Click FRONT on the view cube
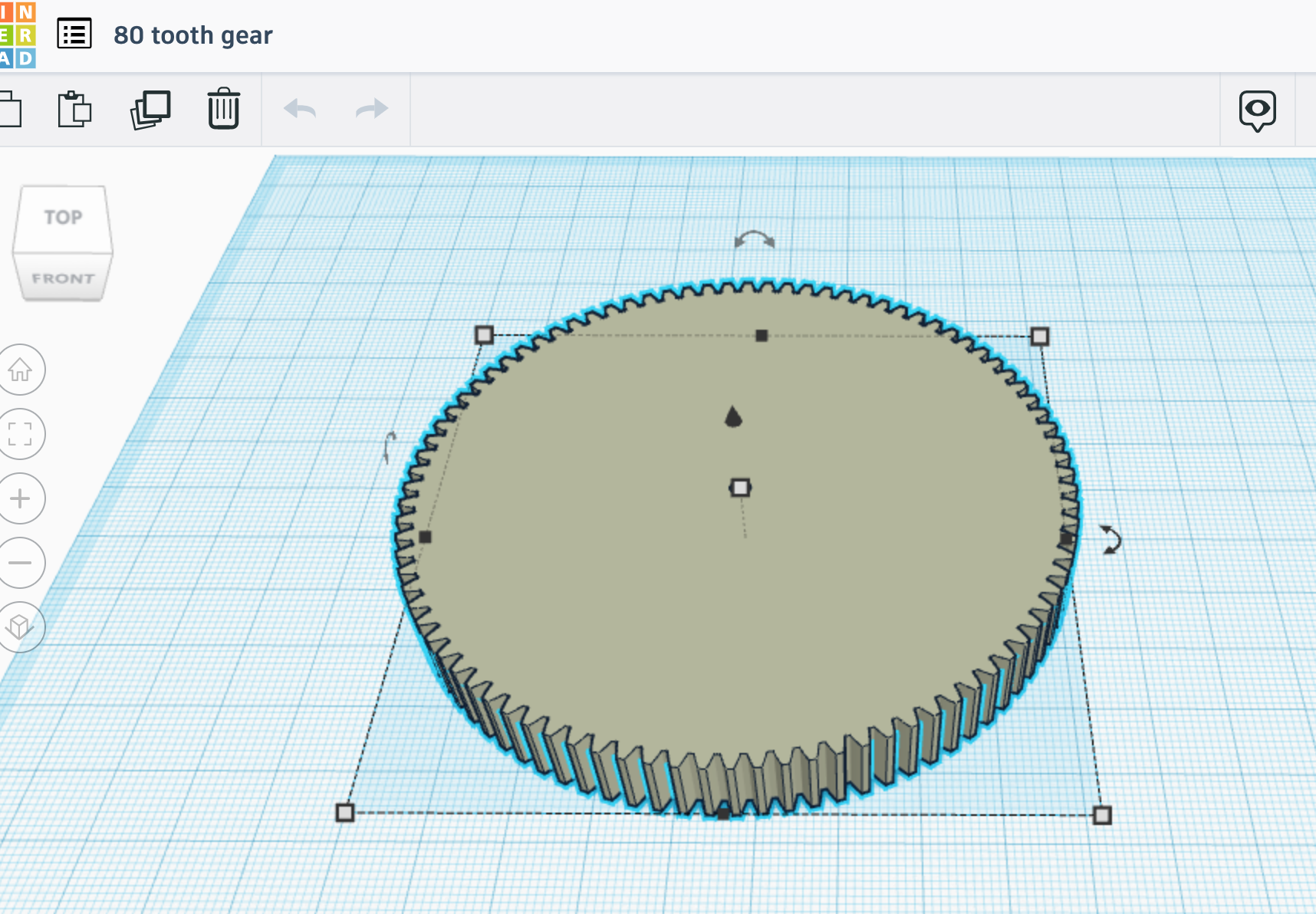Screen dimensions: 1316x914 tap(64, 278)
